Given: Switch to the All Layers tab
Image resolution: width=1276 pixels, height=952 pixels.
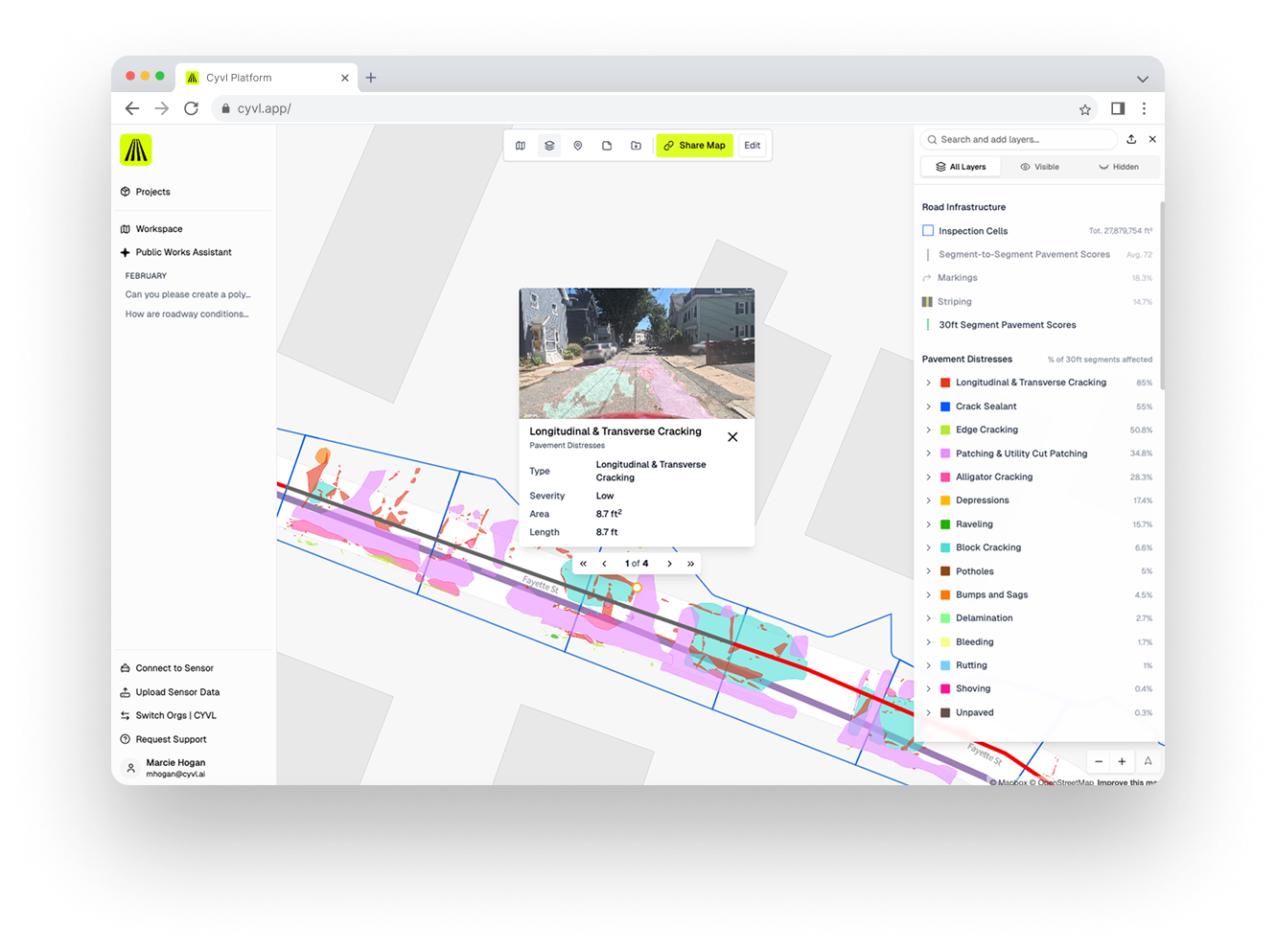Looking at the screenshot, I should tap(961, 167).
